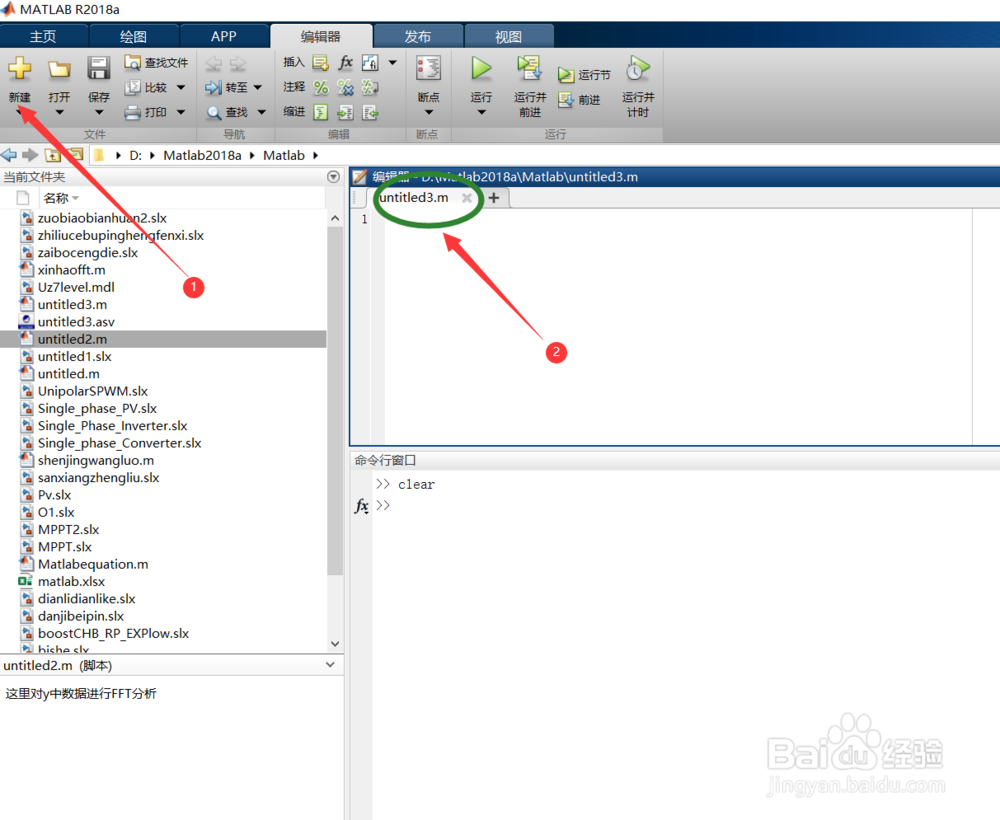
Task: Click the up one folder icon
Action: click(x=53, y=155)
